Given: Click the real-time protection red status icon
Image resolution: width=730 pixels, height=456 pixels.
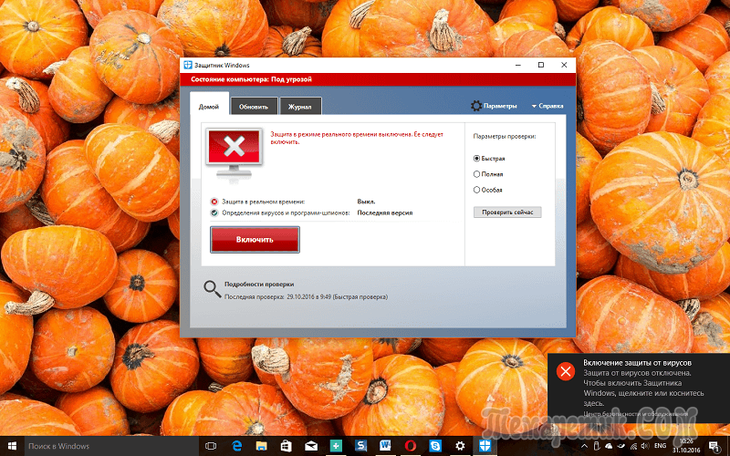Looking at the screenshot, I should click(x=214, y=202).
